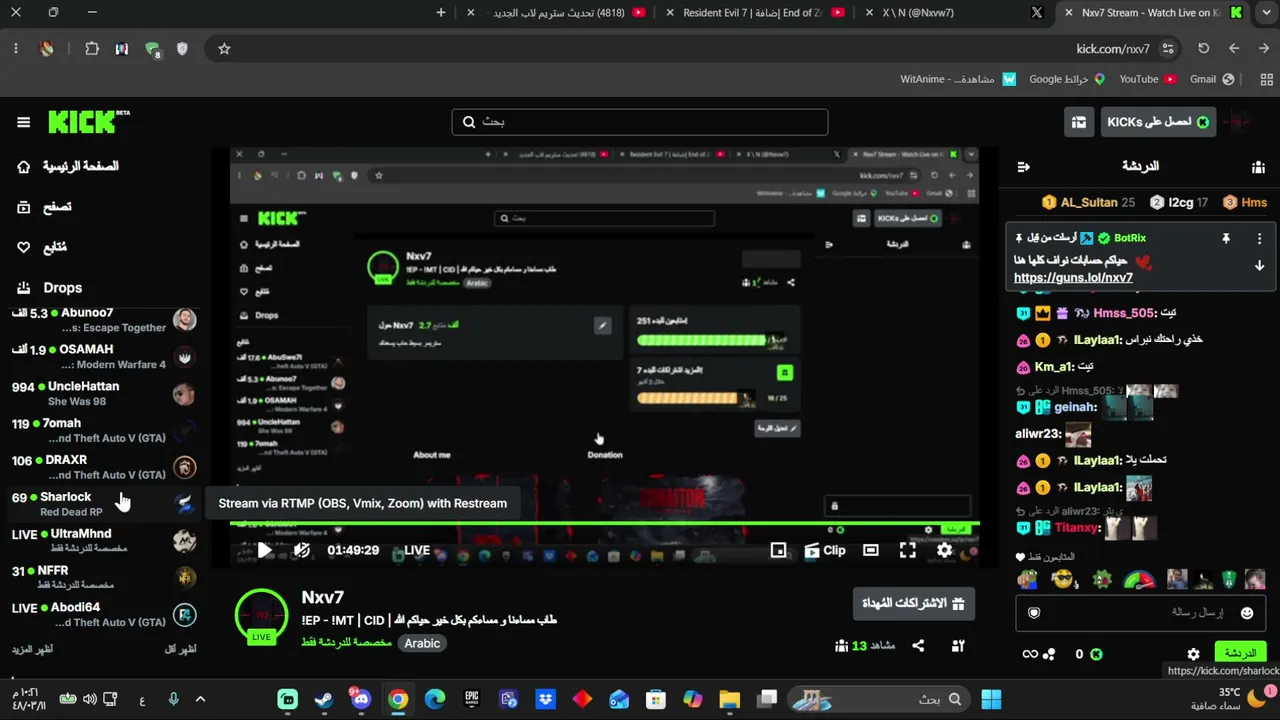Open Discord from the taskbar
This screenshot has width=1280, height=720.
[361, 699]
